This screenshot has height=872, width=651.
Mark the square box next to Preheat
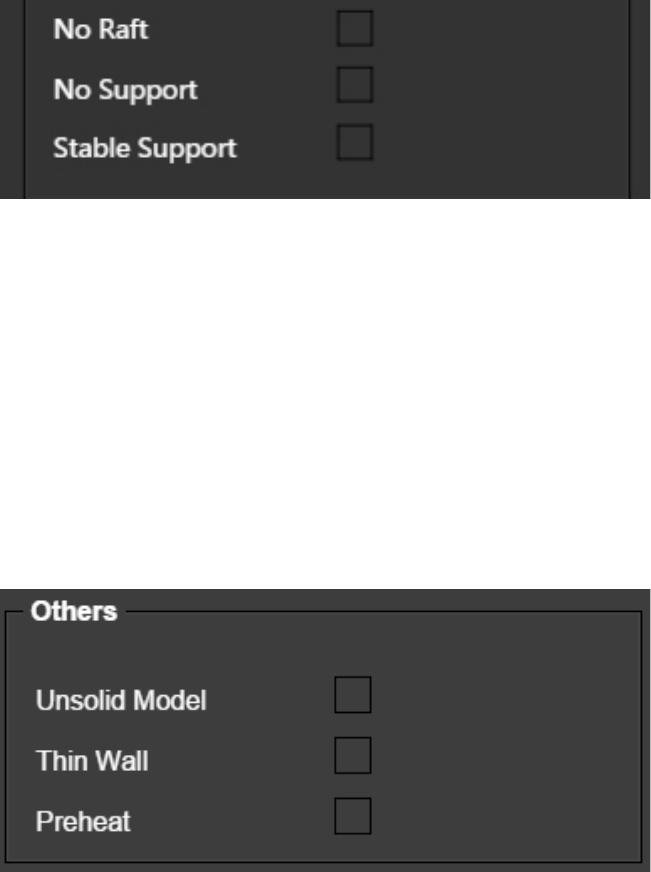click(x=353, y=816)
